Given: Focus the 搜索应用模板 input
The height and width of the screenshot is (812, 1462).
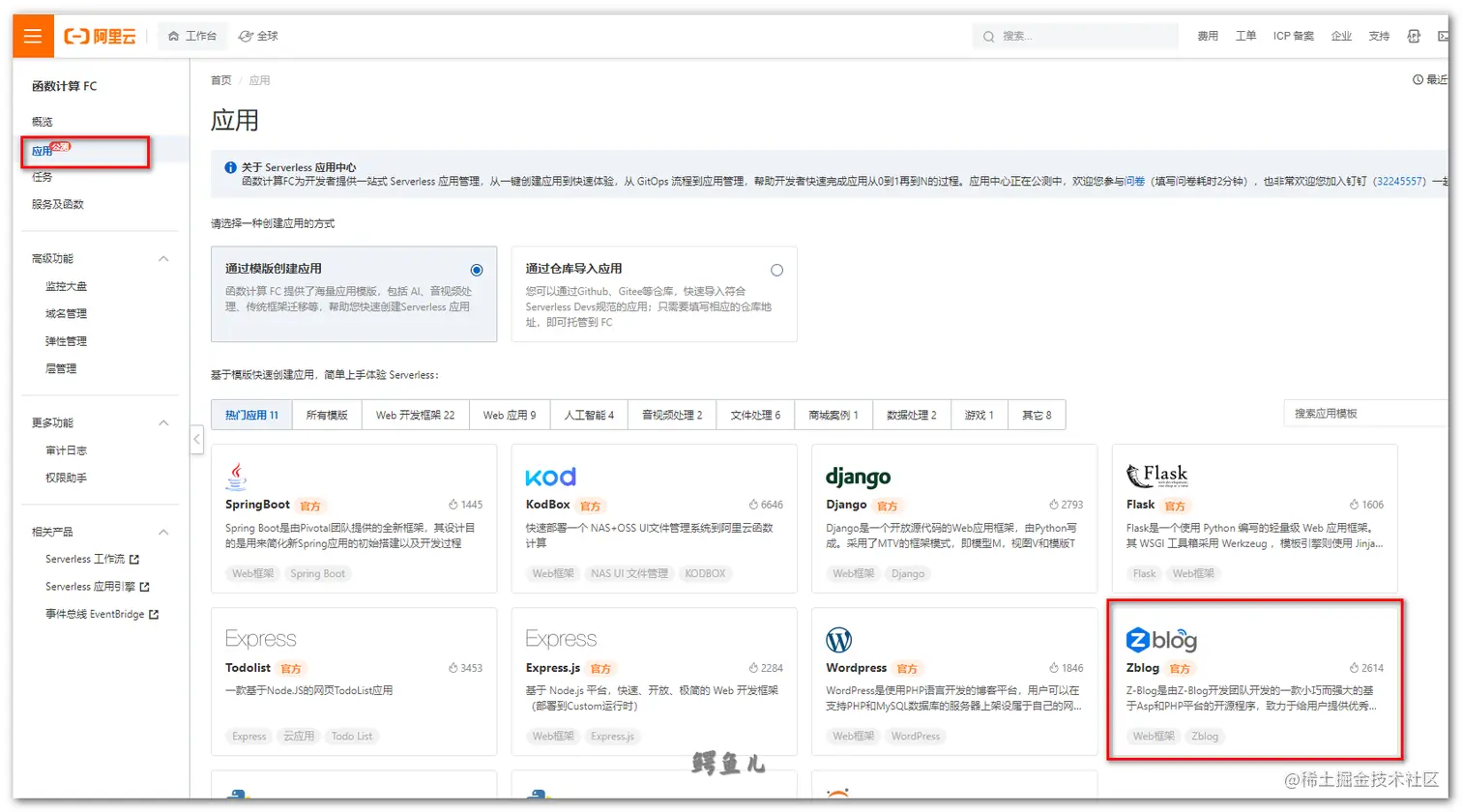Looking at the screenshot, I should [1366, 413].
